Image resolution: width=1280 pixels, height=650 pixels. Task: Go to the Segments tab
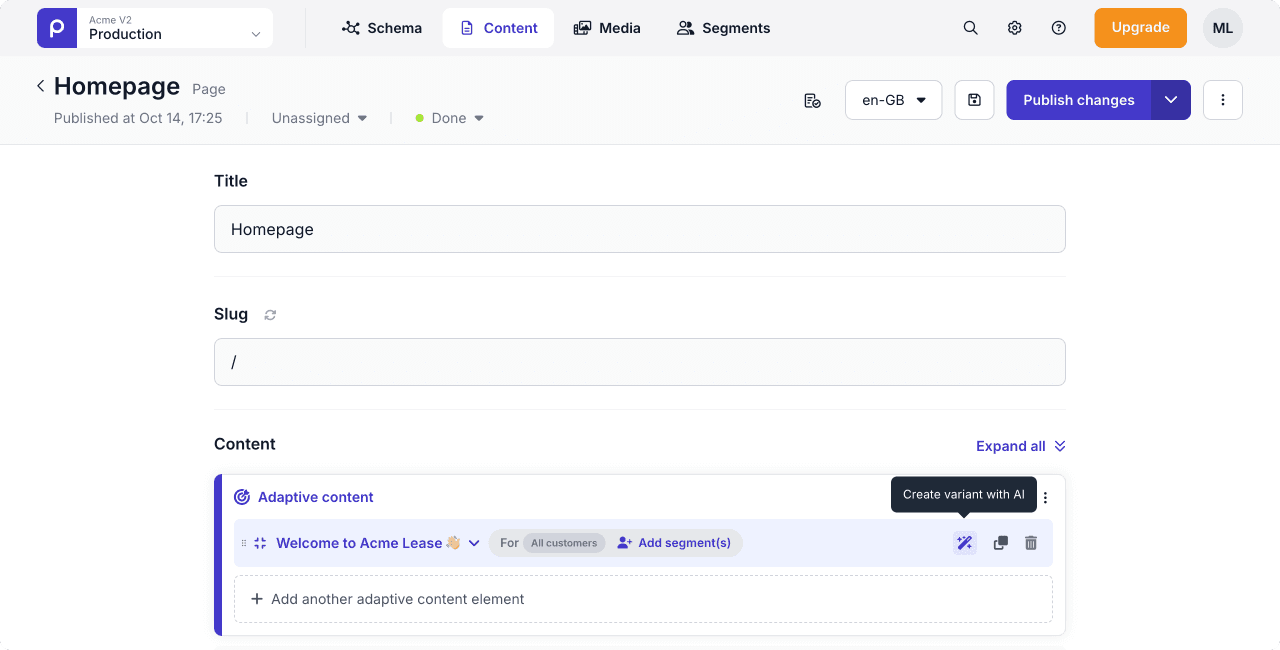click(723, 28)
